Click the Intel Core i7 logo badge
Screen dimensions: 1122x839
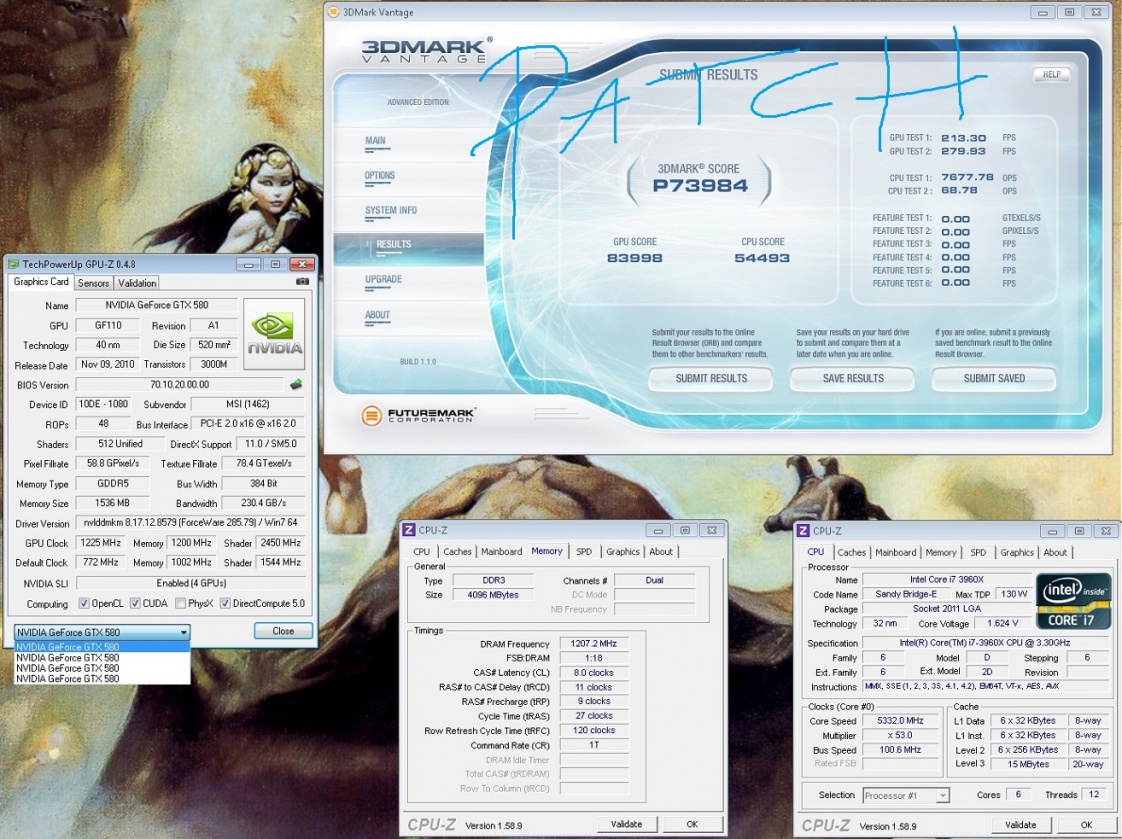[x=1073, y=600]
